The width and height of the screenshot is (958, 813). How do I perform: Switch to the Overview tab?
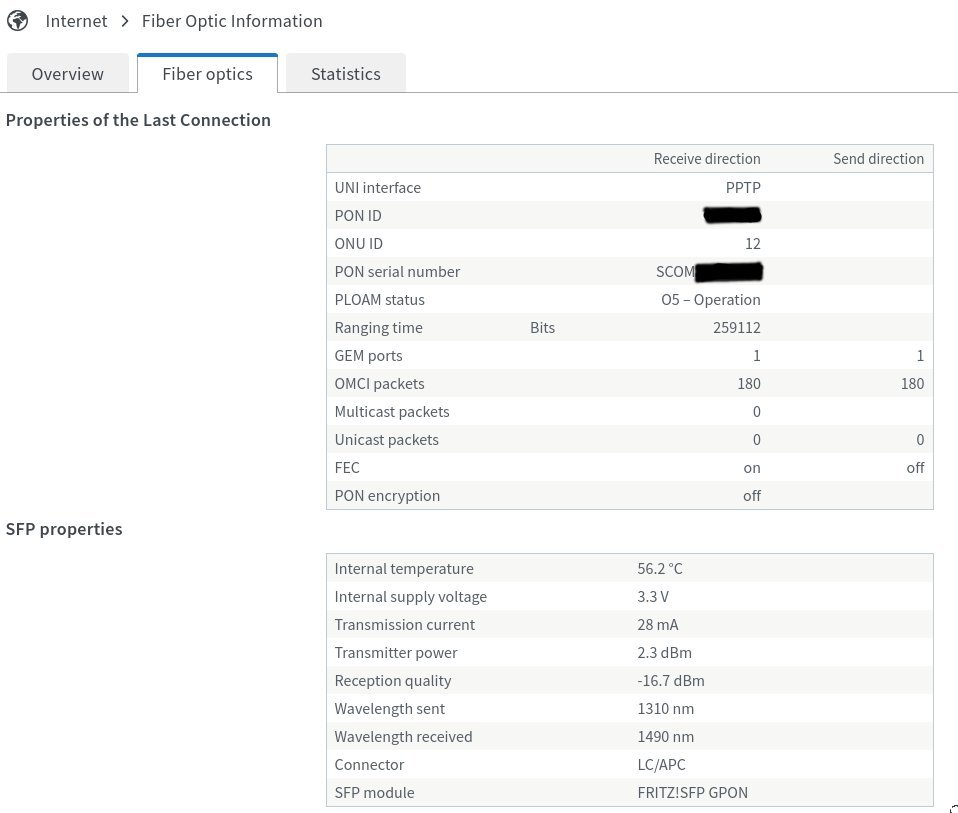pos(67,74)
